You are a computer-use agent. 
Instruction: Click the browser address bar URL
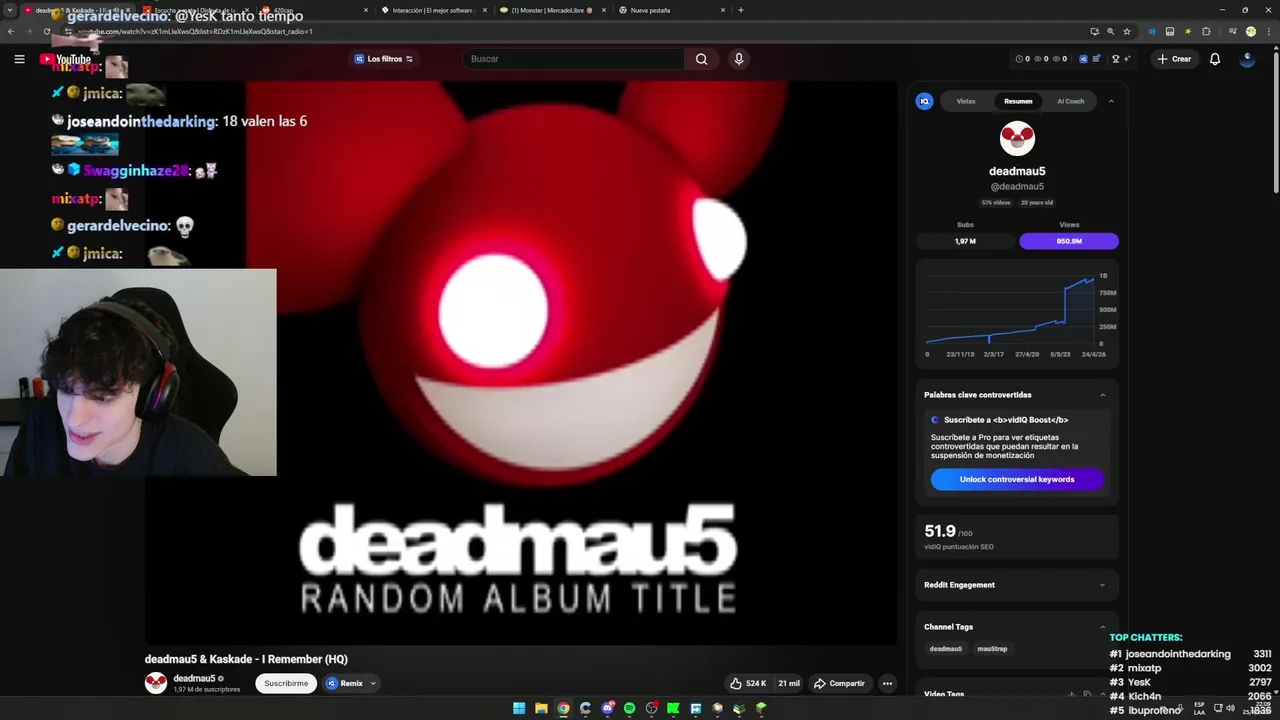(x=195, y=31)
